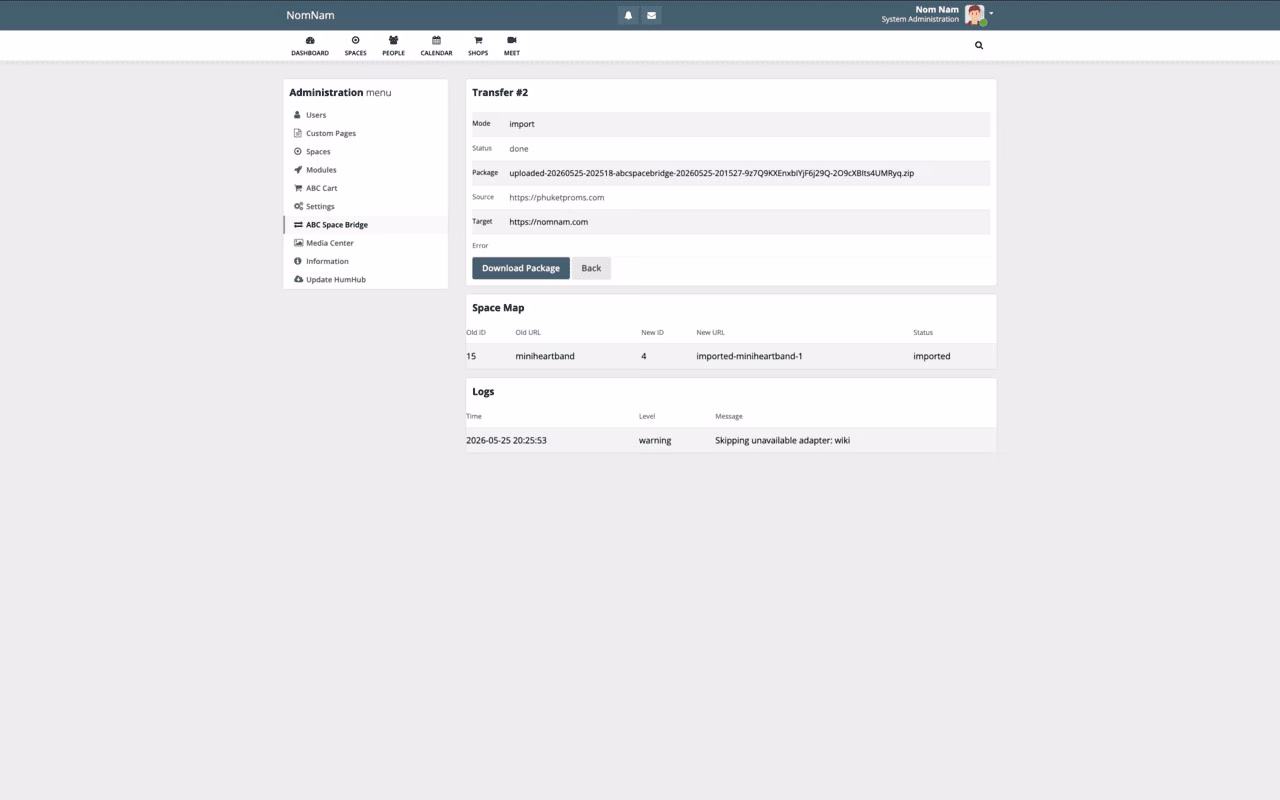Open Meet in top navigation

[512, 46]
